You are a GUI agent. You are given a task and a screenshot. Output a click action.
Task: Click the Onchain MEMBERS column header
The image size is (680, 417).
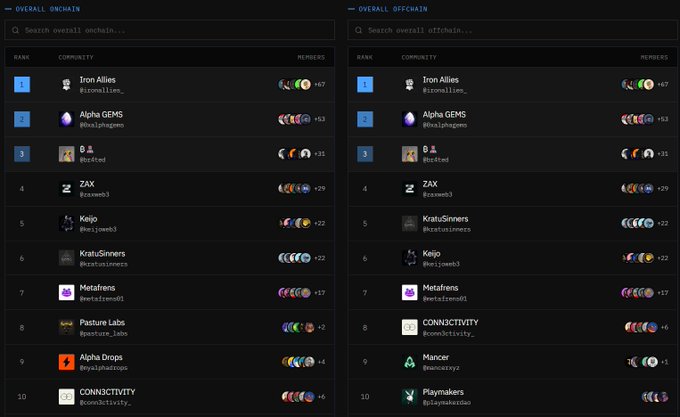(x=311, y=57)
